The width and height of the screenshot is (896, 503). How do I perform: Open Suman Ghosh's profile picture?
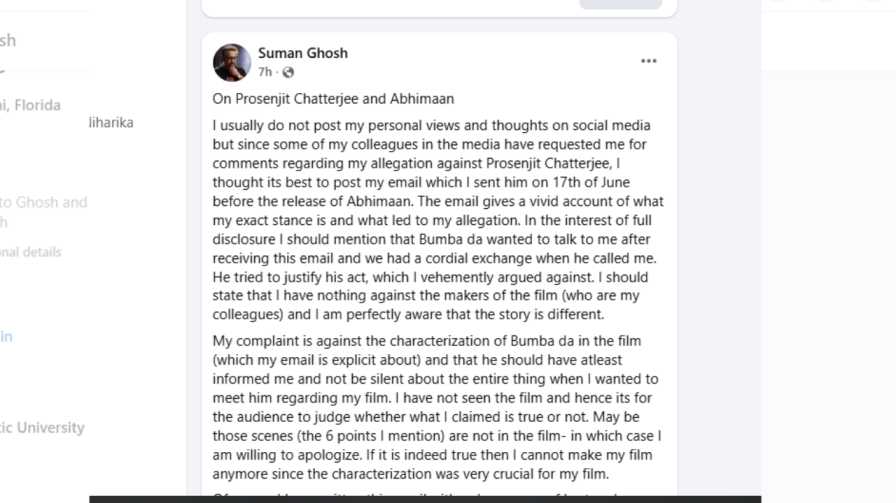(x=231, y=62)
